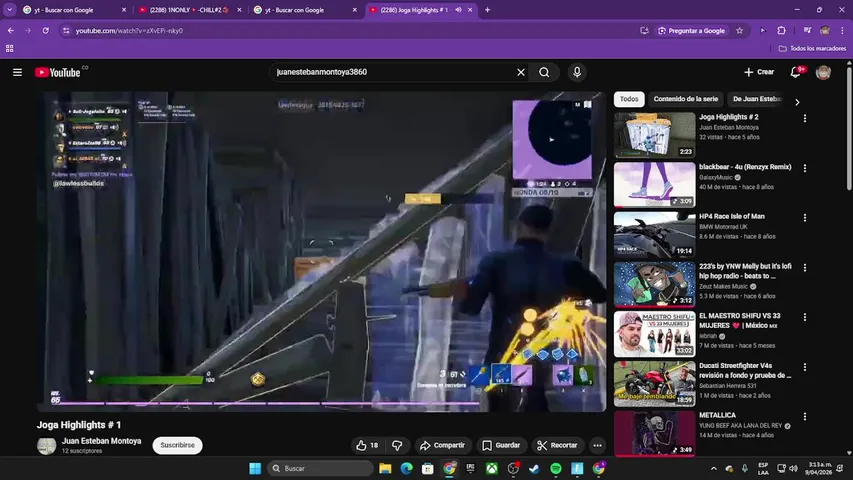Screen dimensions: 853x480
Task: Open Ducati Streetfighter V4s thumbnail
Action: point(654,384)
